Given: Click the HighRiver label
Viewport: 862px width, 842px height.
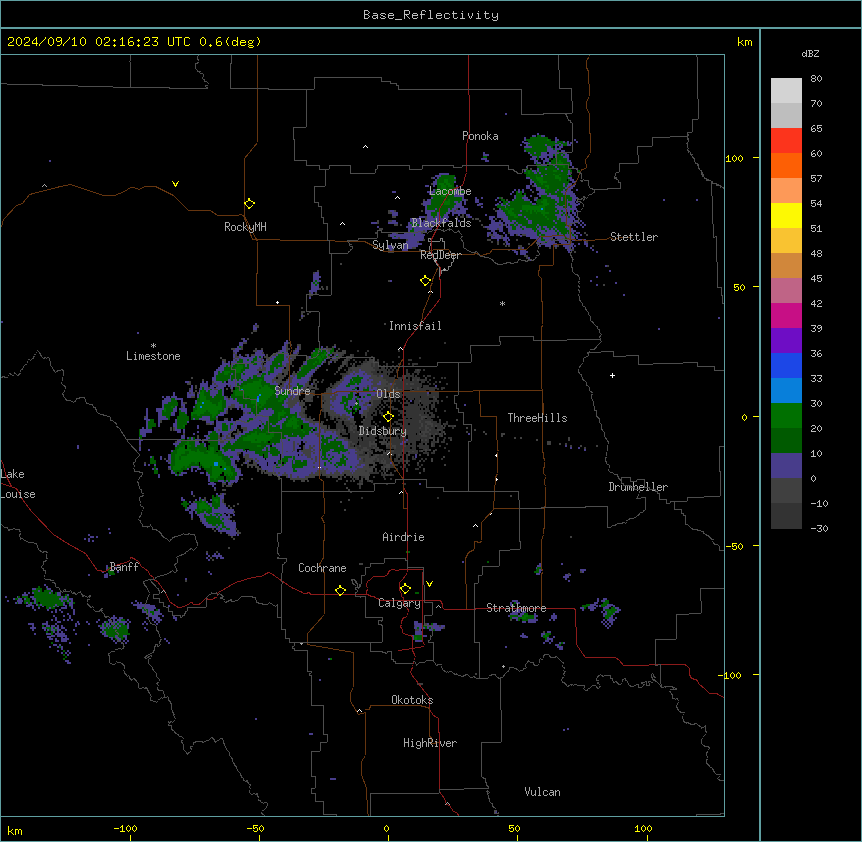Looking at the screenshot, I should (430, 743).
